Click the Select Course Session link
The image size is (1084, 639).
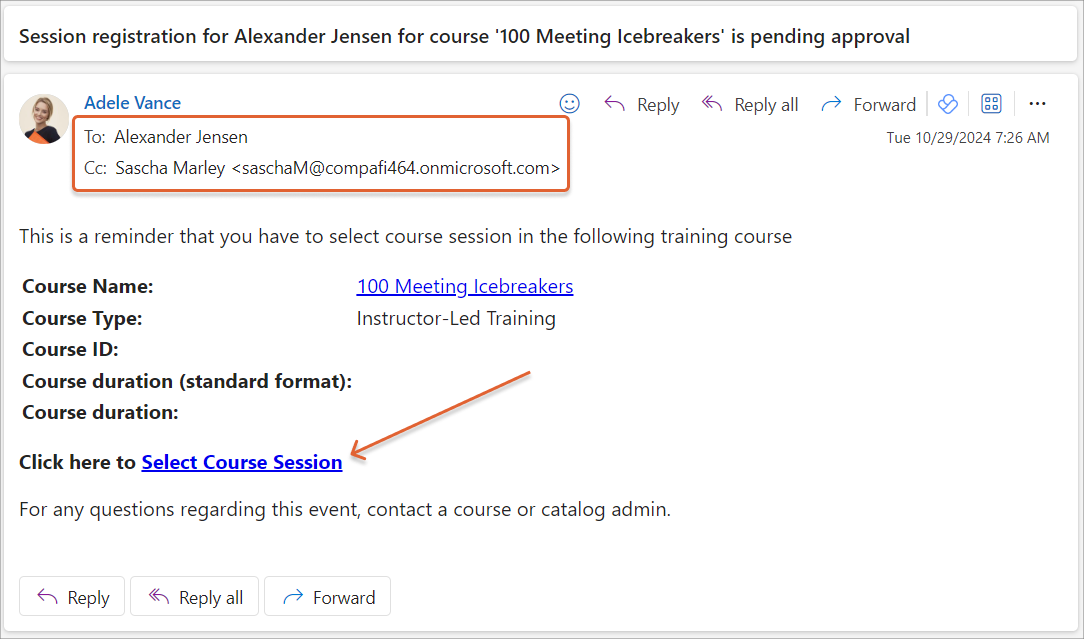pyautogui.click(x=242, y=462)
